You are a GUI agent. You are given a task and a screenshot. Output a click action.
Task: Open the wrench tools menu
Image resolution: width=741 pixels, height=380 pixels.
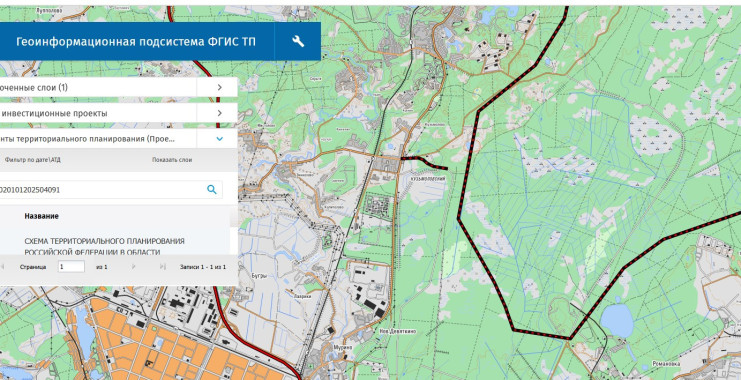298,41
